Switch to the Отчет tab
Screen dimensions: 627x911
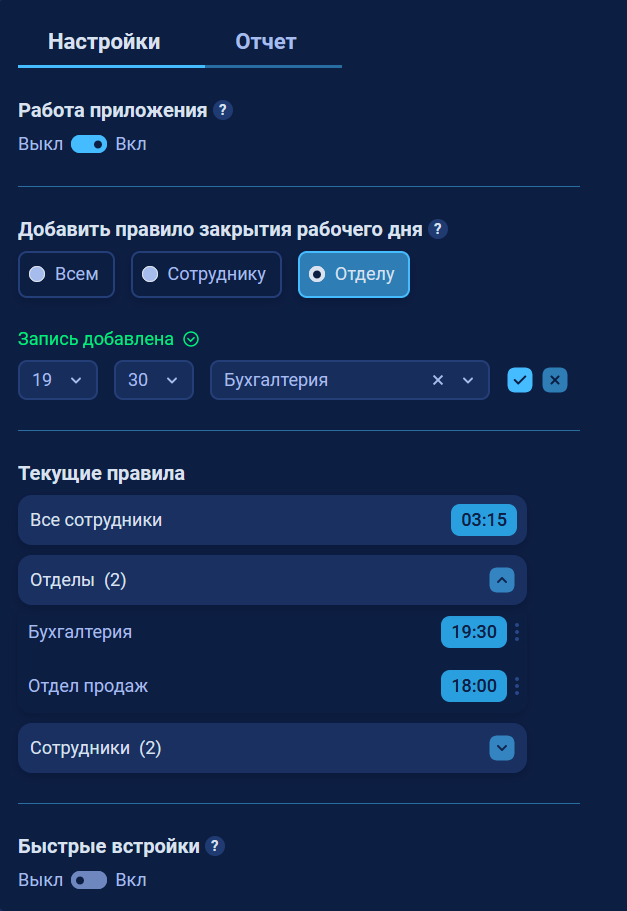click(x=266, y=42)
